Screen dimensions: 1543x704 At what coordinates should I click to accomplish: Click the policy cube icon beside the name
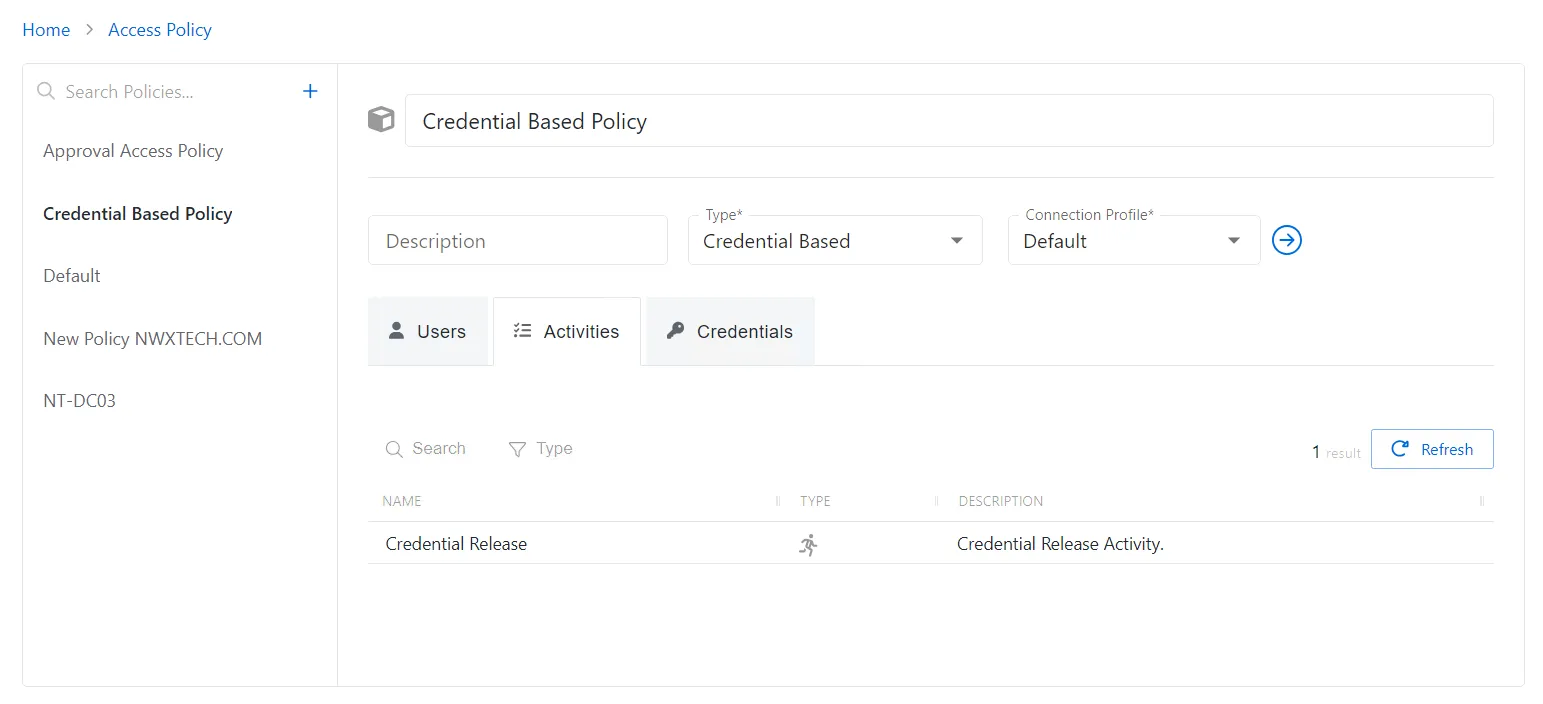(381, 120)
